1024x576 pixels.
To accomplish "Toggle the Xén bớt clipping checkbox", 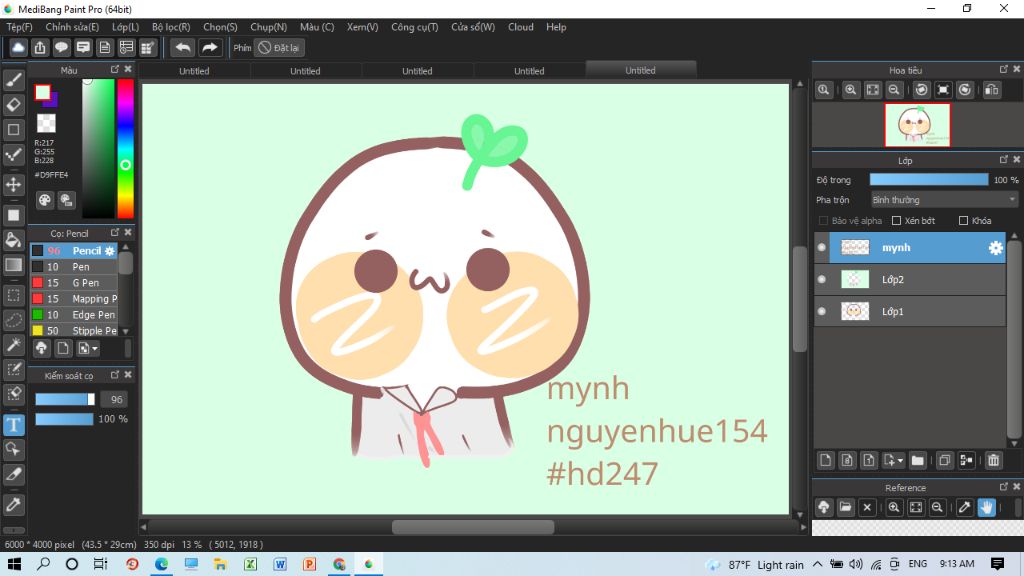I will [x=897, y=221].
